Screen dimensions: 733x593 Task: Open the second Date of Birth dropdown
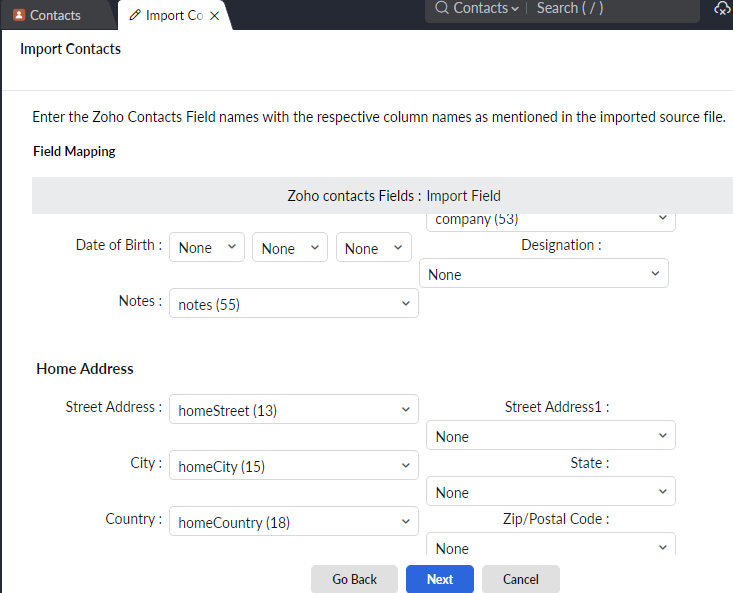290,247
